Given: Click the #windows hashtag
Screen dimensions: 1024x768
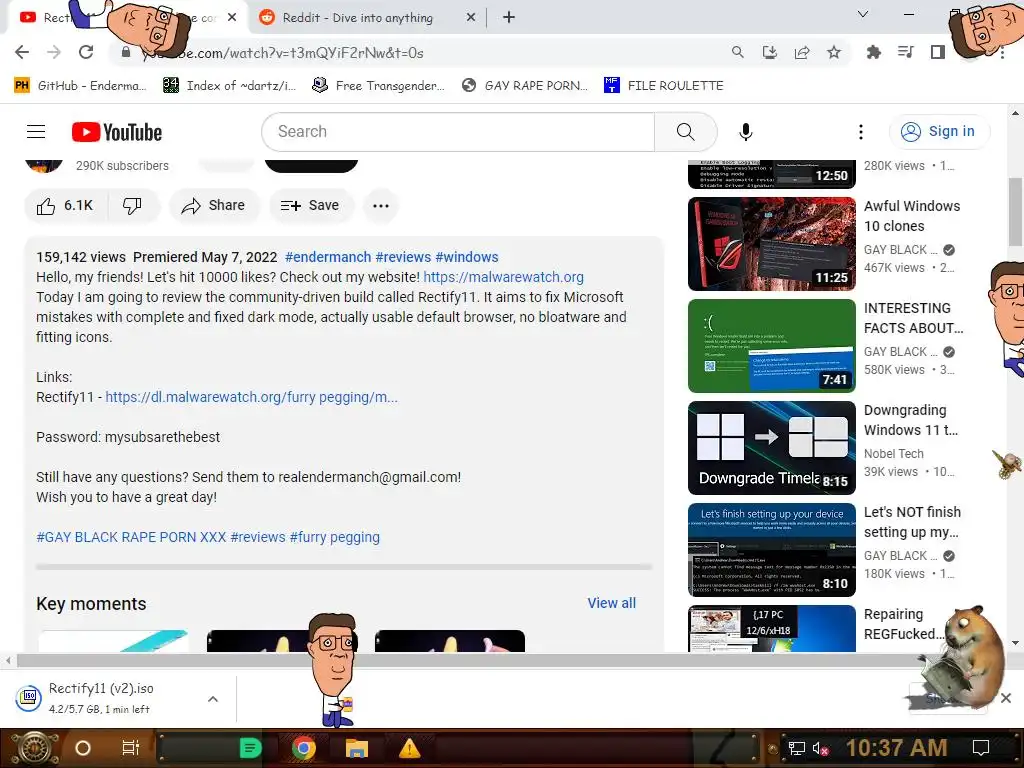Looking at the screenshot, I should click(x=467, y=257).
